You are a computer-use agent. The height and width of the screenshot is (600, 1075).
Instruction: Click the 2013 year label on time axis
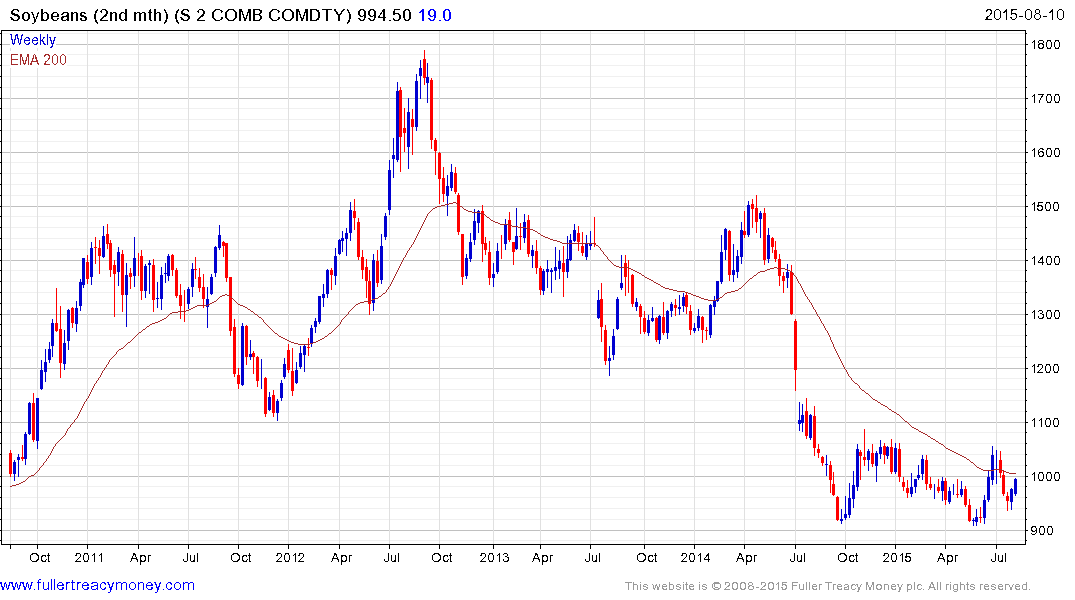pyautogui.click(x=494, y=557)
